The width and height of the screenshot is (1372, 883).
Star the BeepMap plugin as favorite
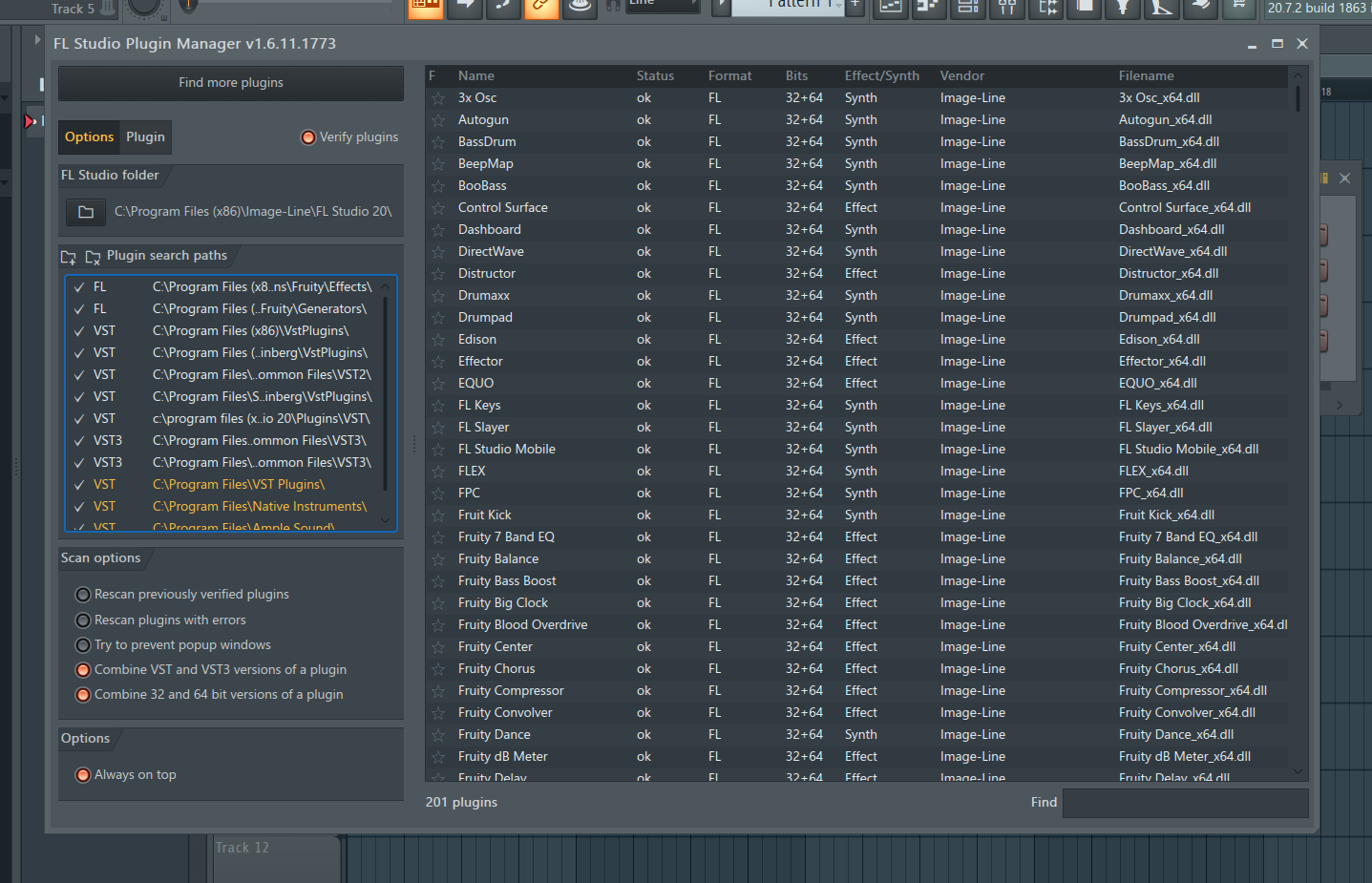point(438,164)
